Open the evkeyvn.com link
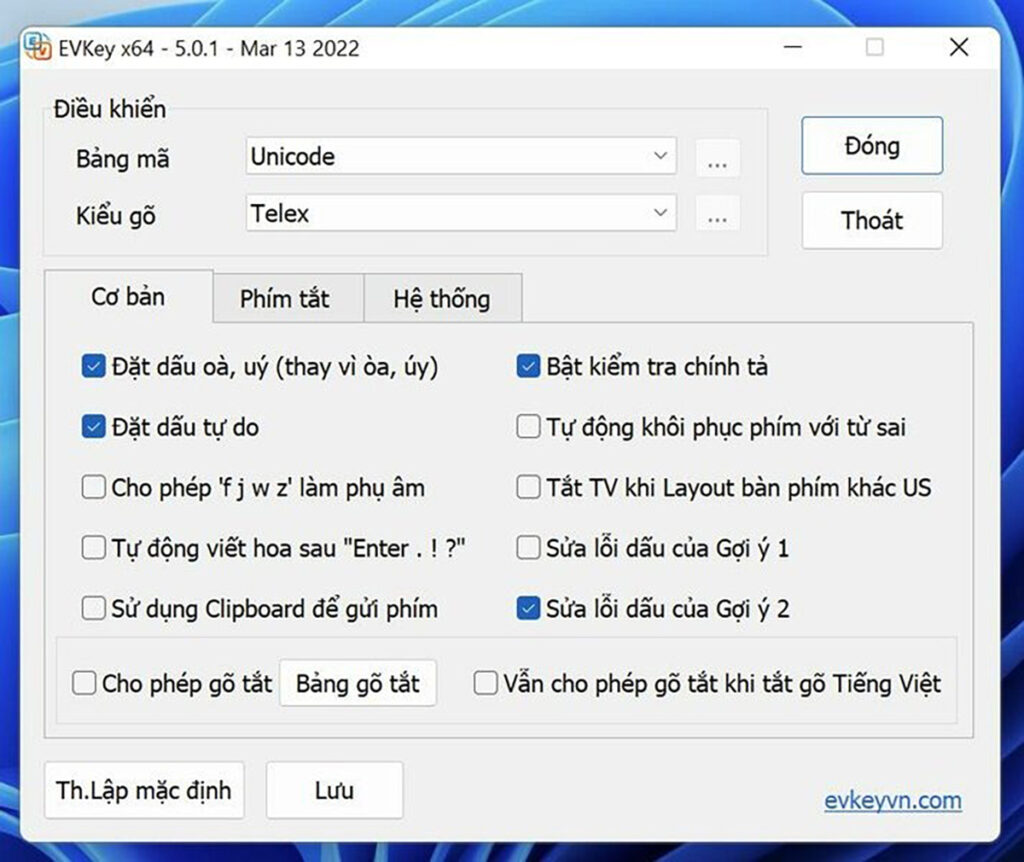Image resolution: width=1024 pixels, height=862 pixels. 893,801
